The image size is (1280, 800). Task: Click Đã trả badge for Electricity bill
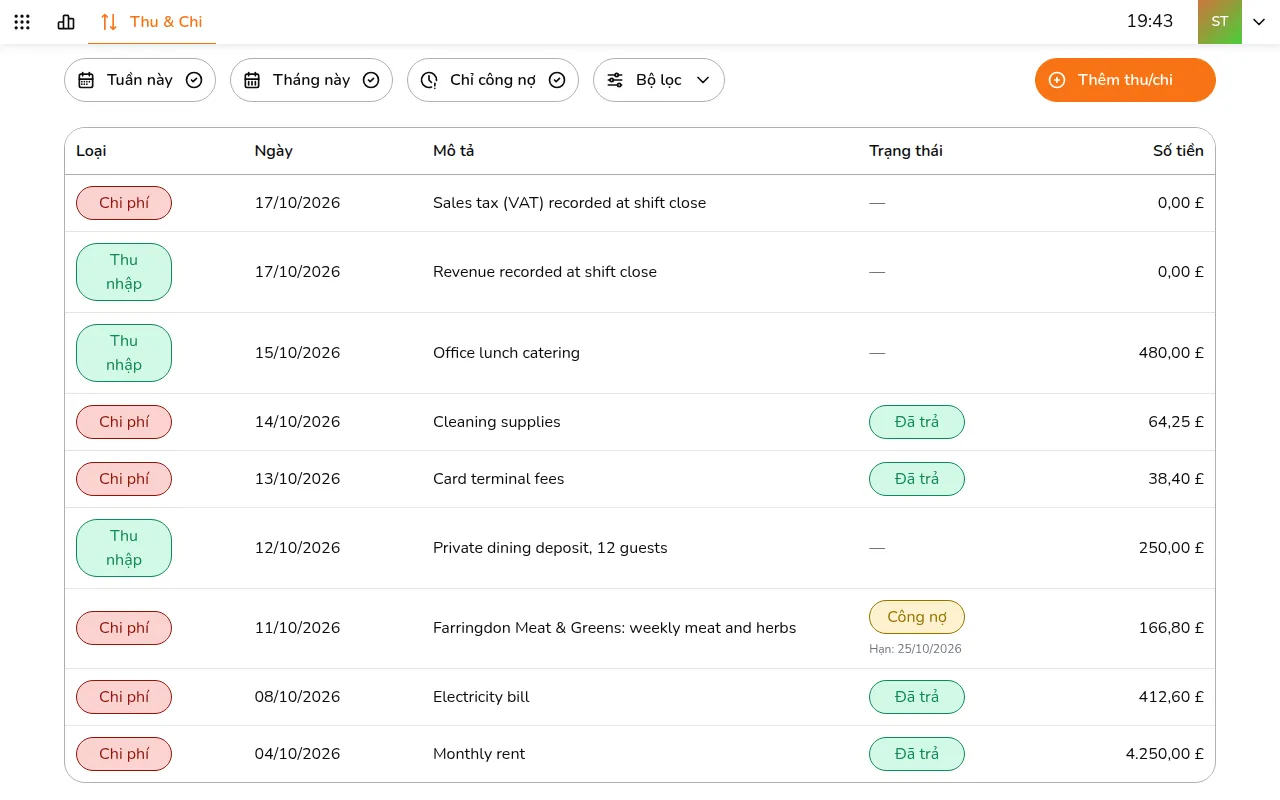pos(917,697)
